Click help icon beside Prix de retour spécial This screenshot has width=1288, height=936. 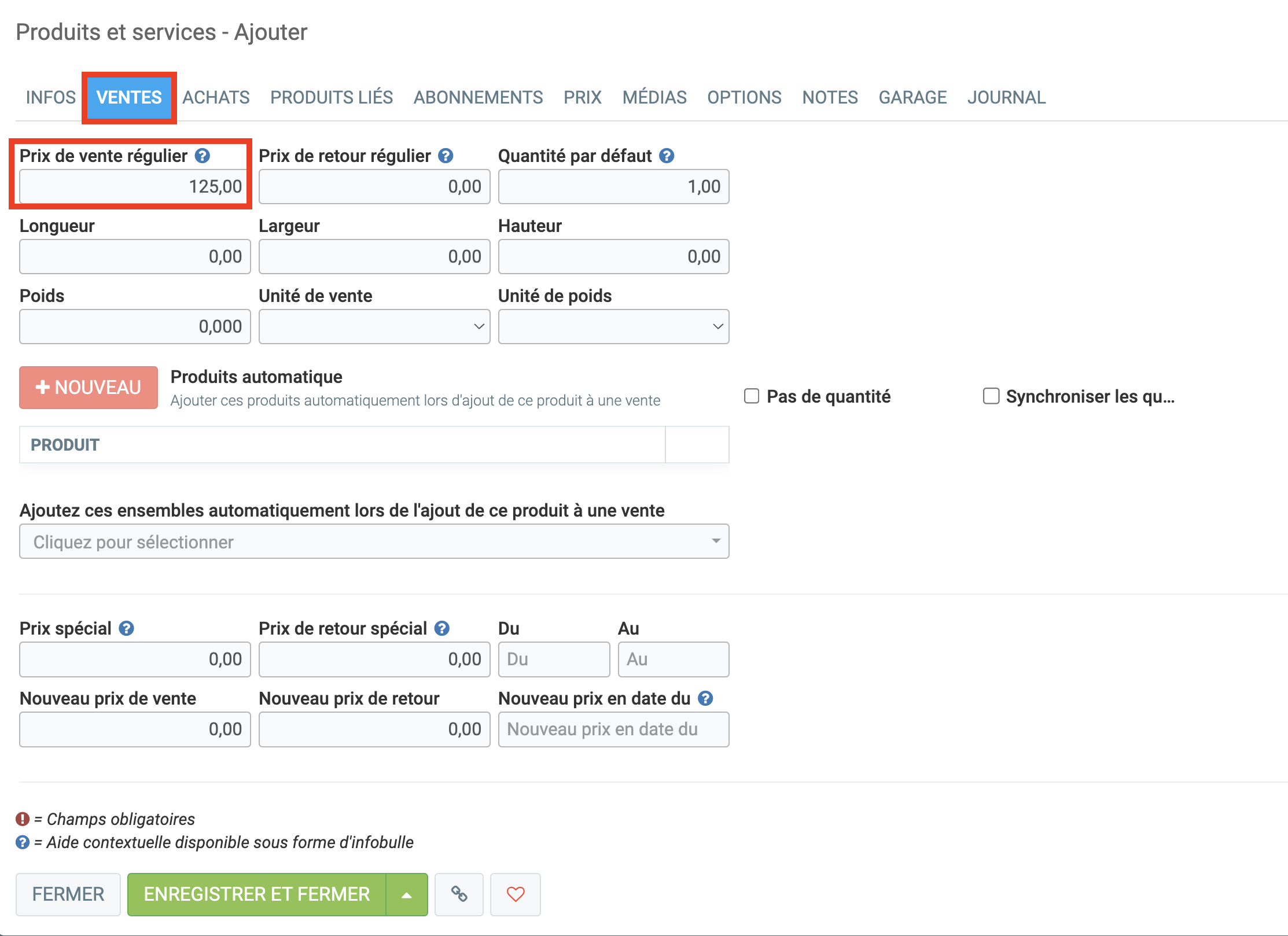[442, 628]
